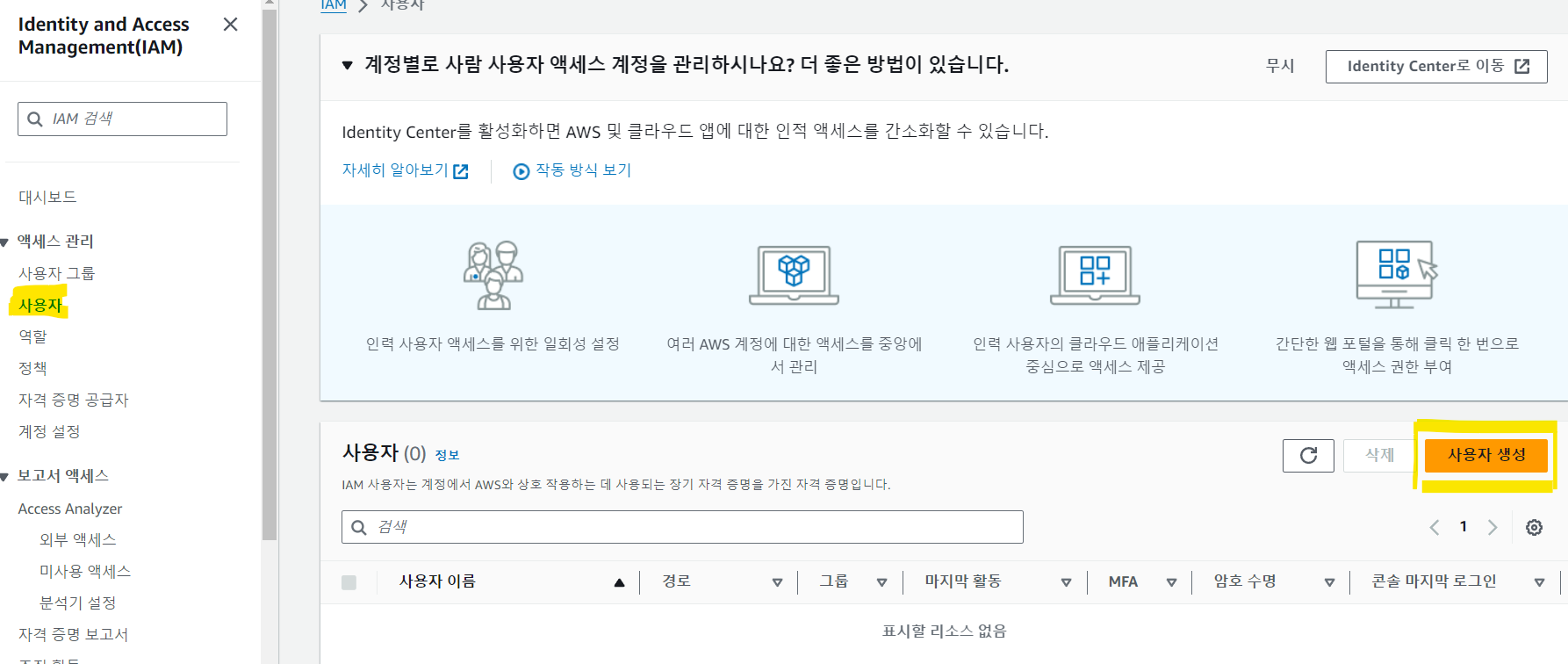Click the users table 검색 field
The image size is (1568, 664).
(682, 527)
